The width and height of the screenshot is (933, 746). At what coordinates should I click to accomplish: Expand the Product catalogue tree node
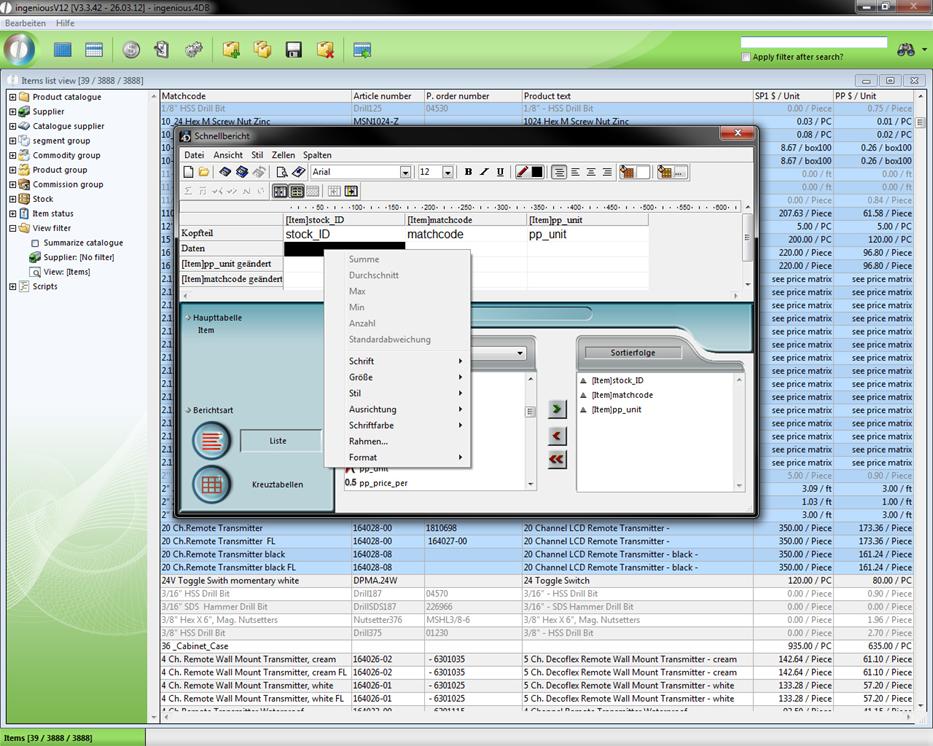click(x=12, y=97)
